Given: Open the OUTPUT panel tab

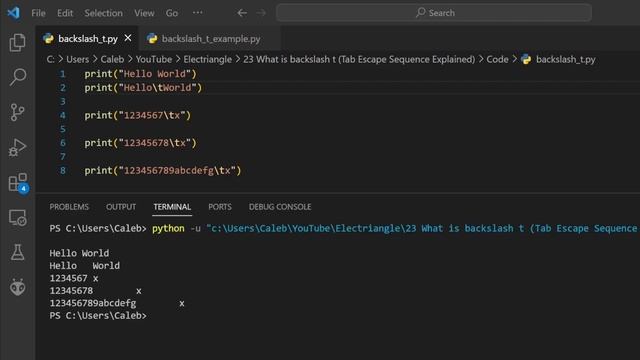Looking at the screenshot, I should pyautogui.click(x=121, y=207).
